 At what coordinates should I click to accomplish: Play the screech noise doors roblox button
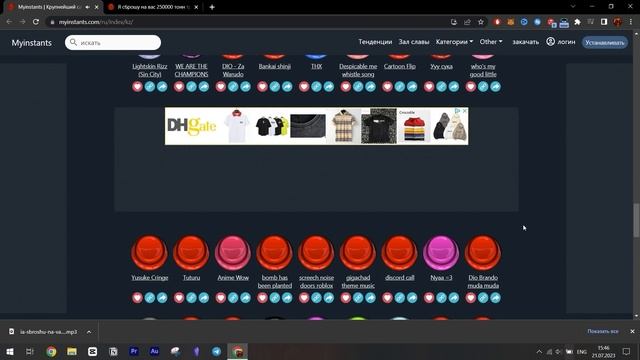pos(316,253)
